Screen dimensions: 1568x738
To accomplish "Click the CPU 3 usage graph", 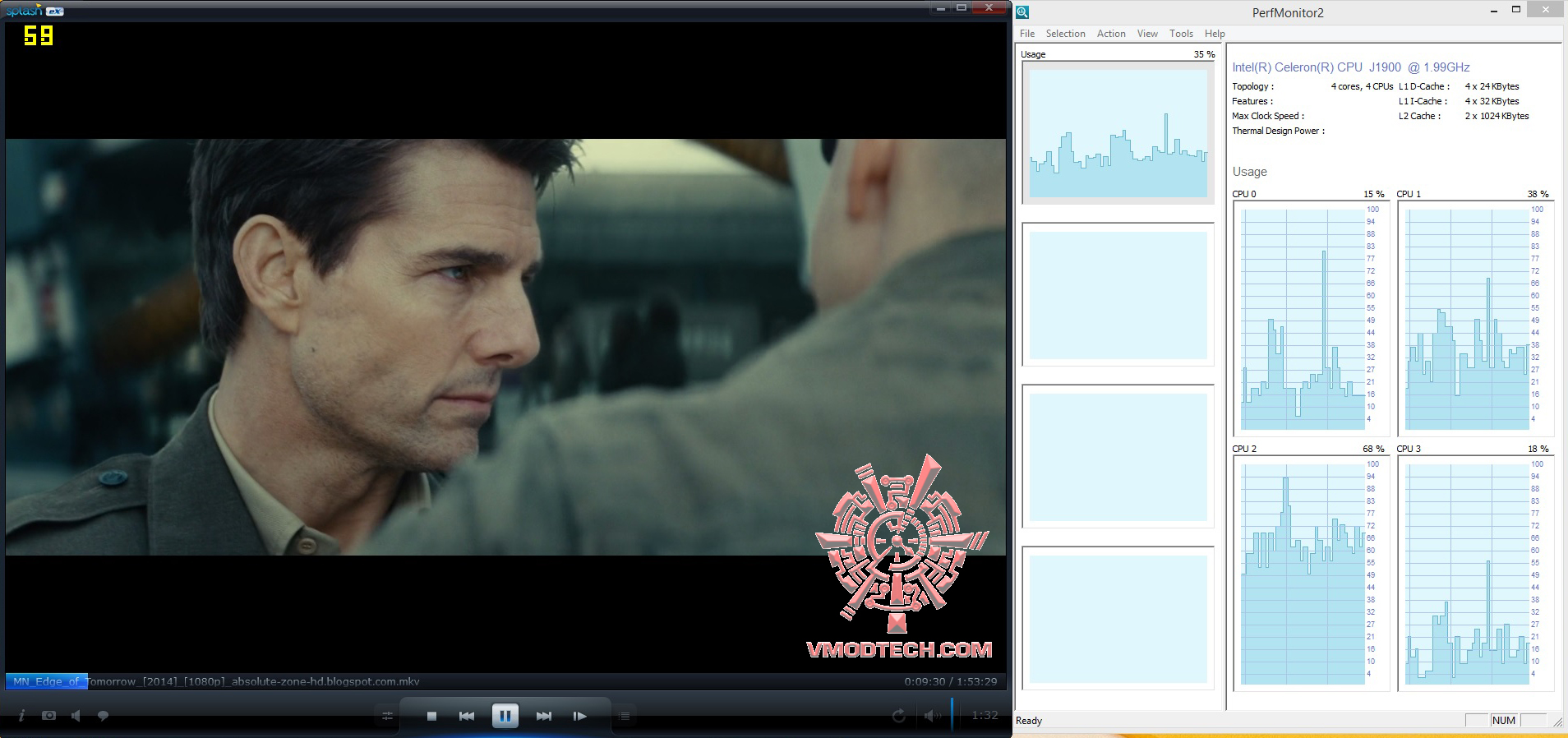I will pos(1474,574).
